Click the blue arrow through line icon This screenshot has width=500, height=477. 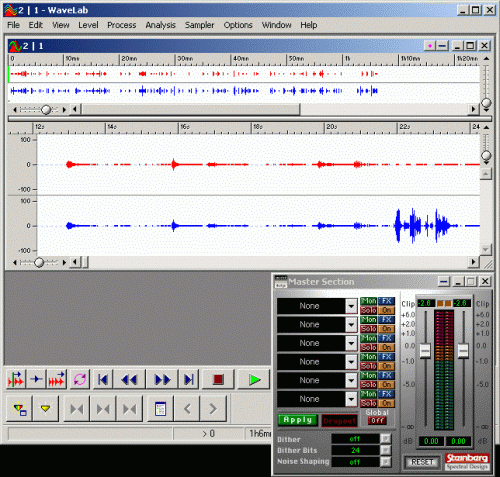coord(36,379)
